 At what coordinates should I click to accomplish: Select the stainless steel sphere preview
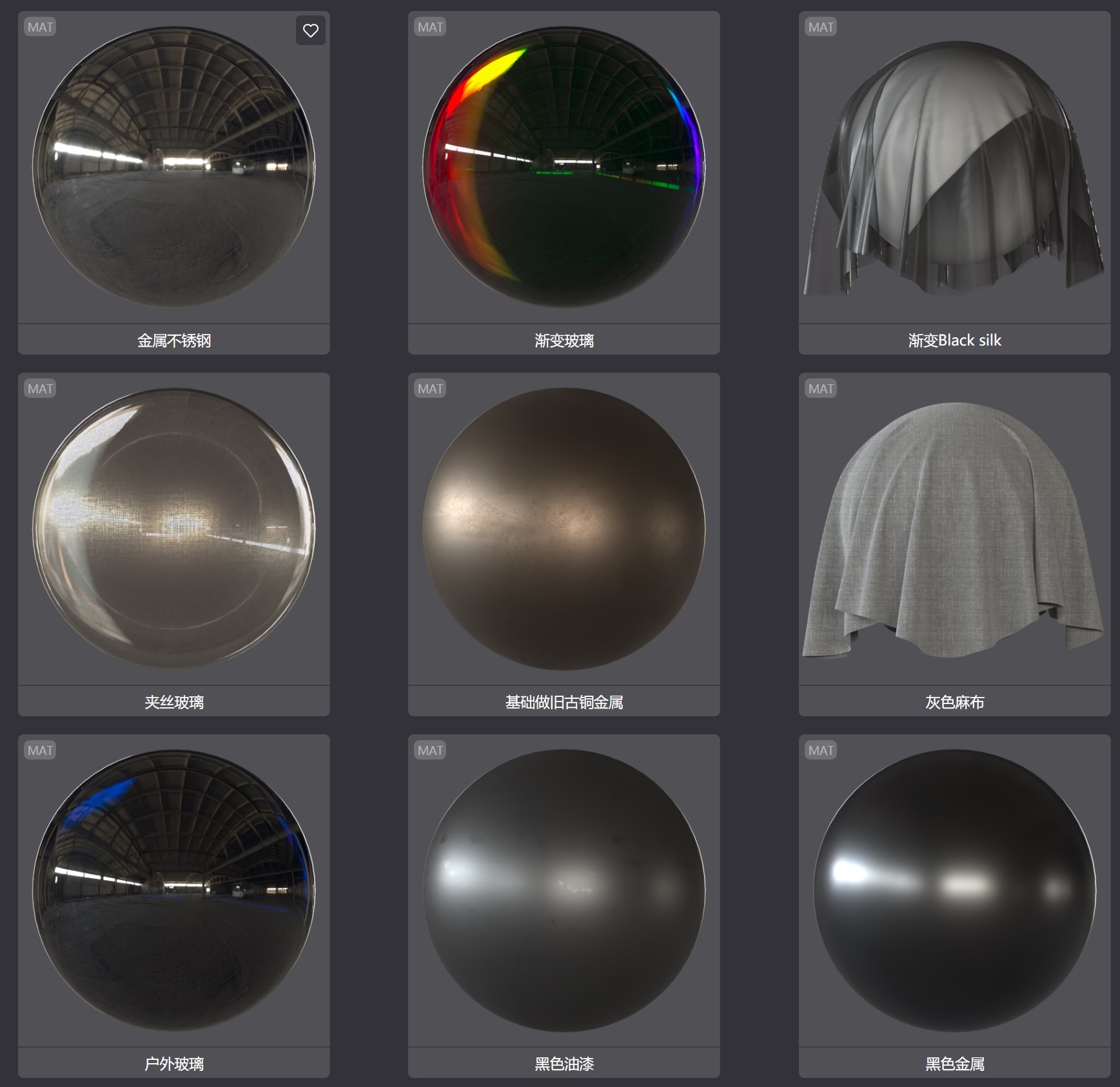pos(174,166)
